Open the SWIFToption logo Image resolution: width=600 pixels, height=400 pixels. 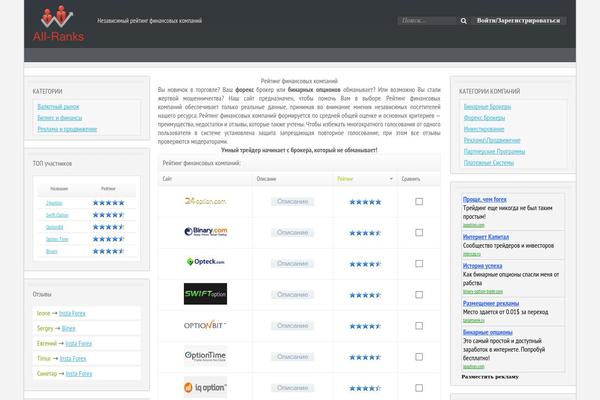click(205, 294)
